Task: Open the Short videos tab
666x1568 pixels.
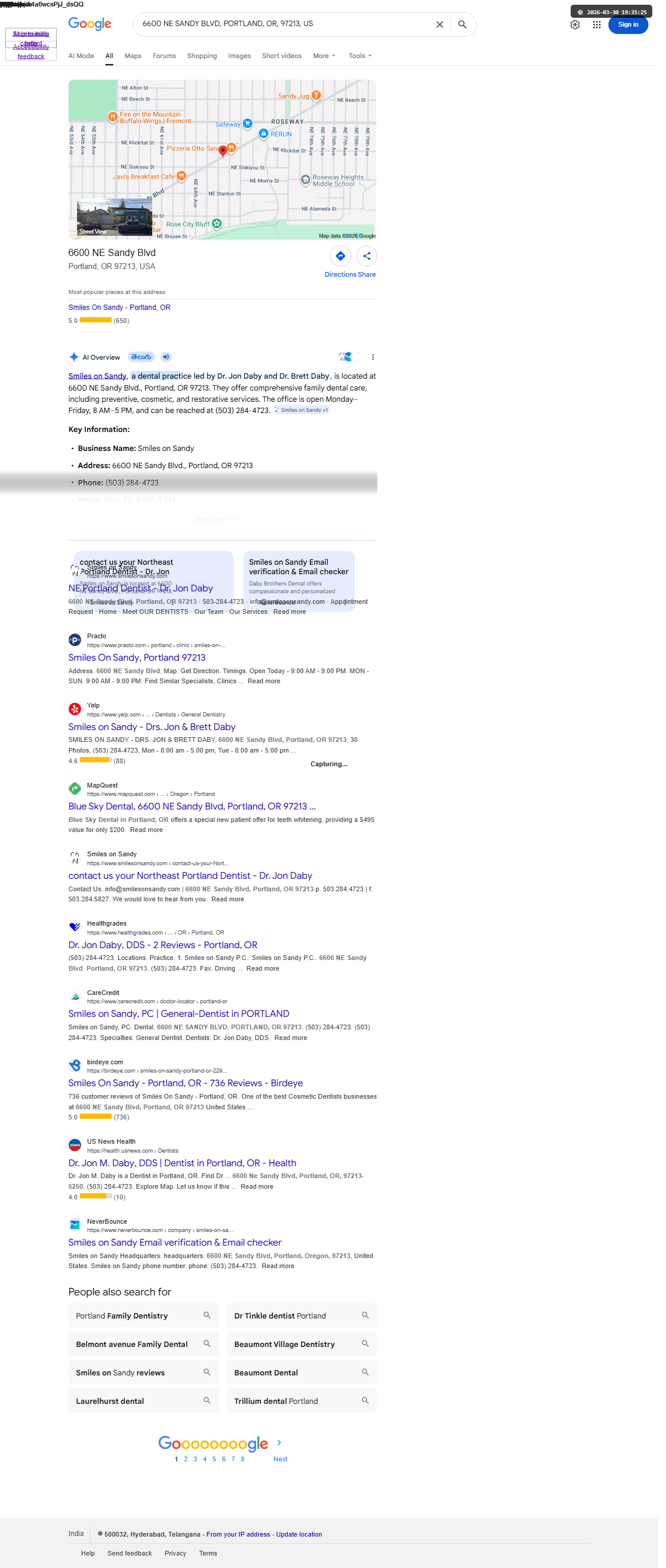Action: click(x=282, y=56)
